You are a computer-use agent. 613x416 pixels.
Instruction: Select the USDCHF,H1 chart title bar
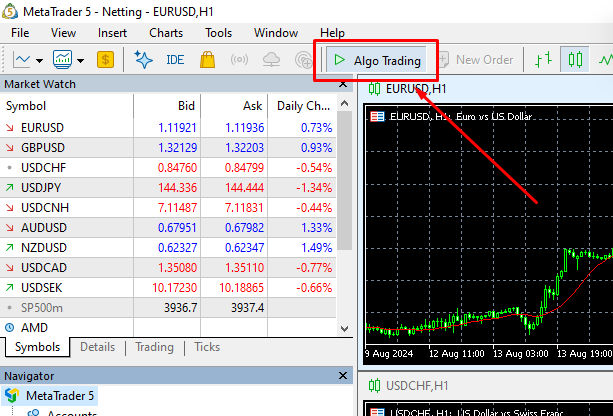(486, 386)
